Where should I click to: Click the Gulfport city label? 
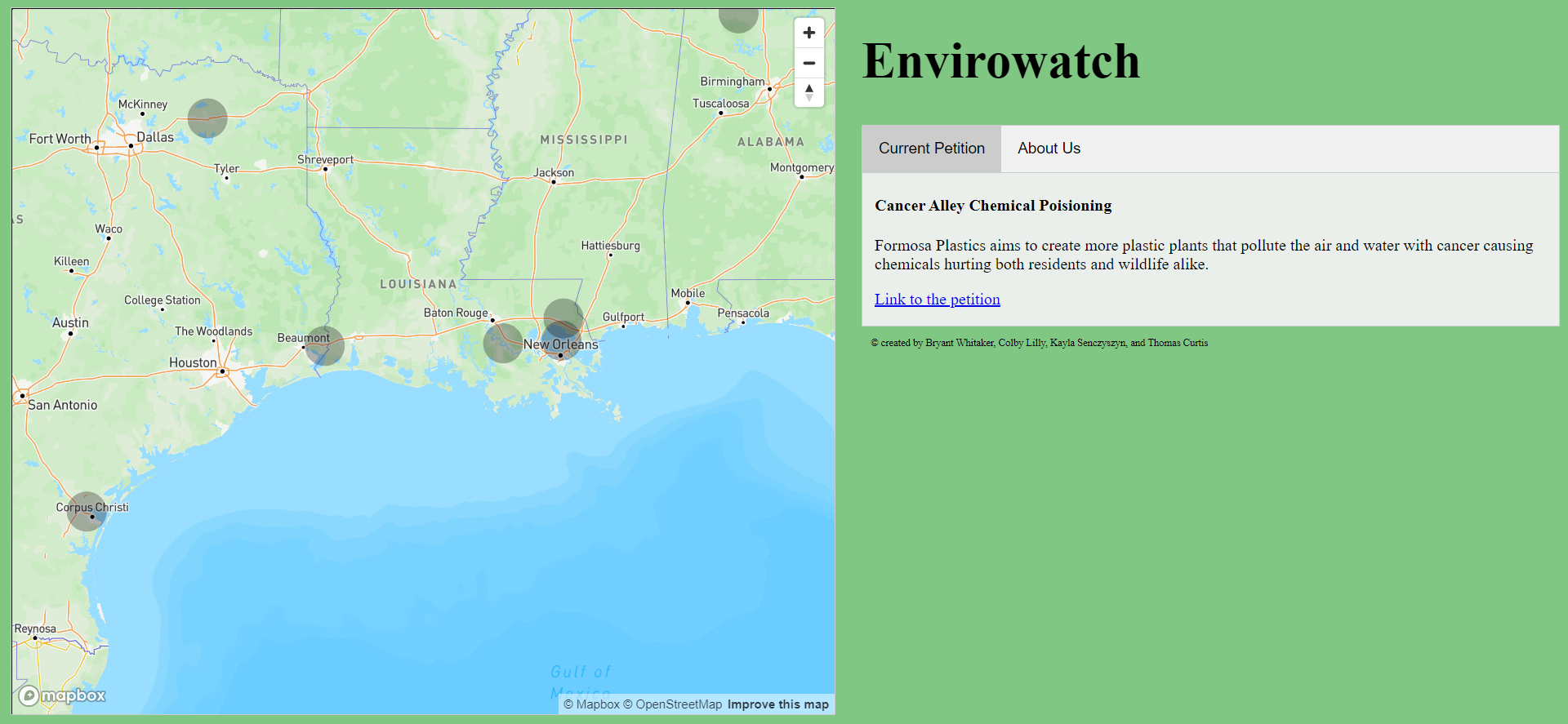[623, 317]
